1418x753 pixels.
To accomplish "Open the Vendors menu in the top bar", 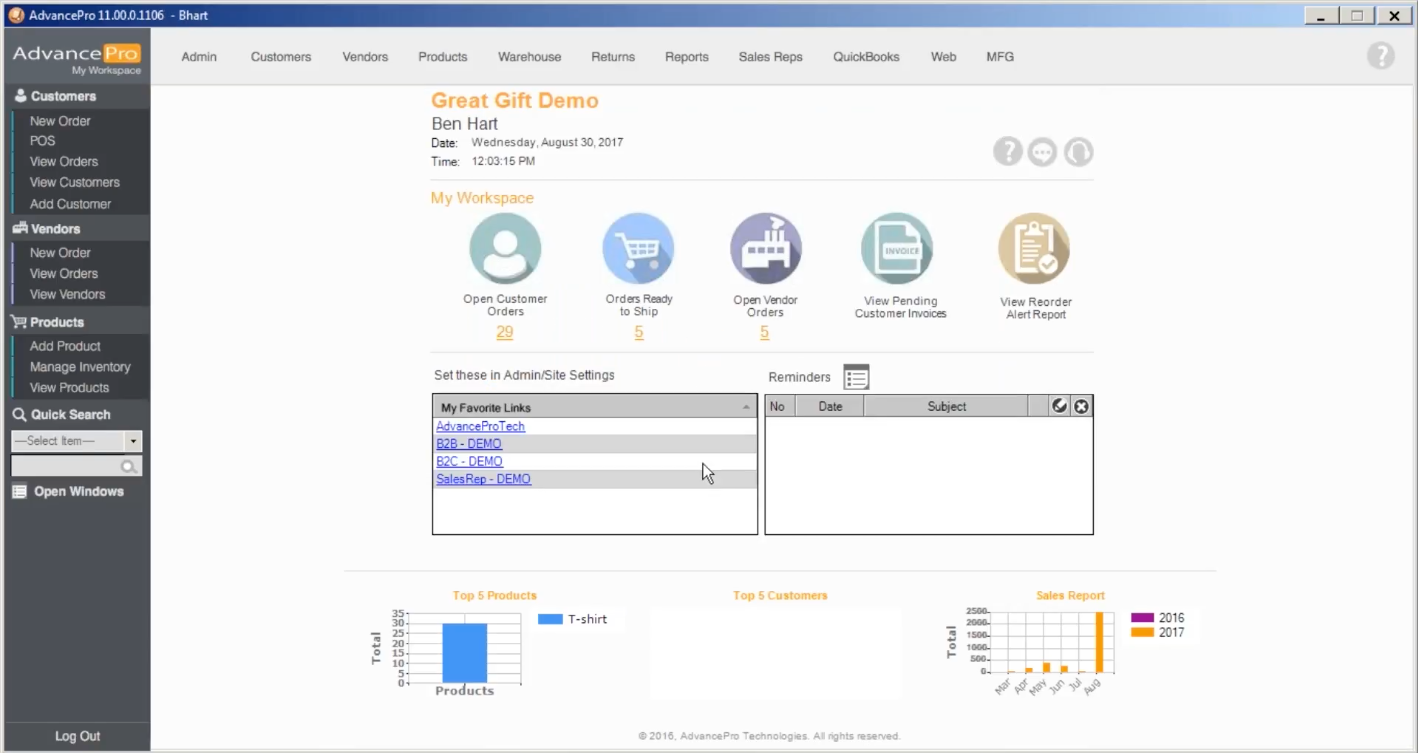I will 365,57.
